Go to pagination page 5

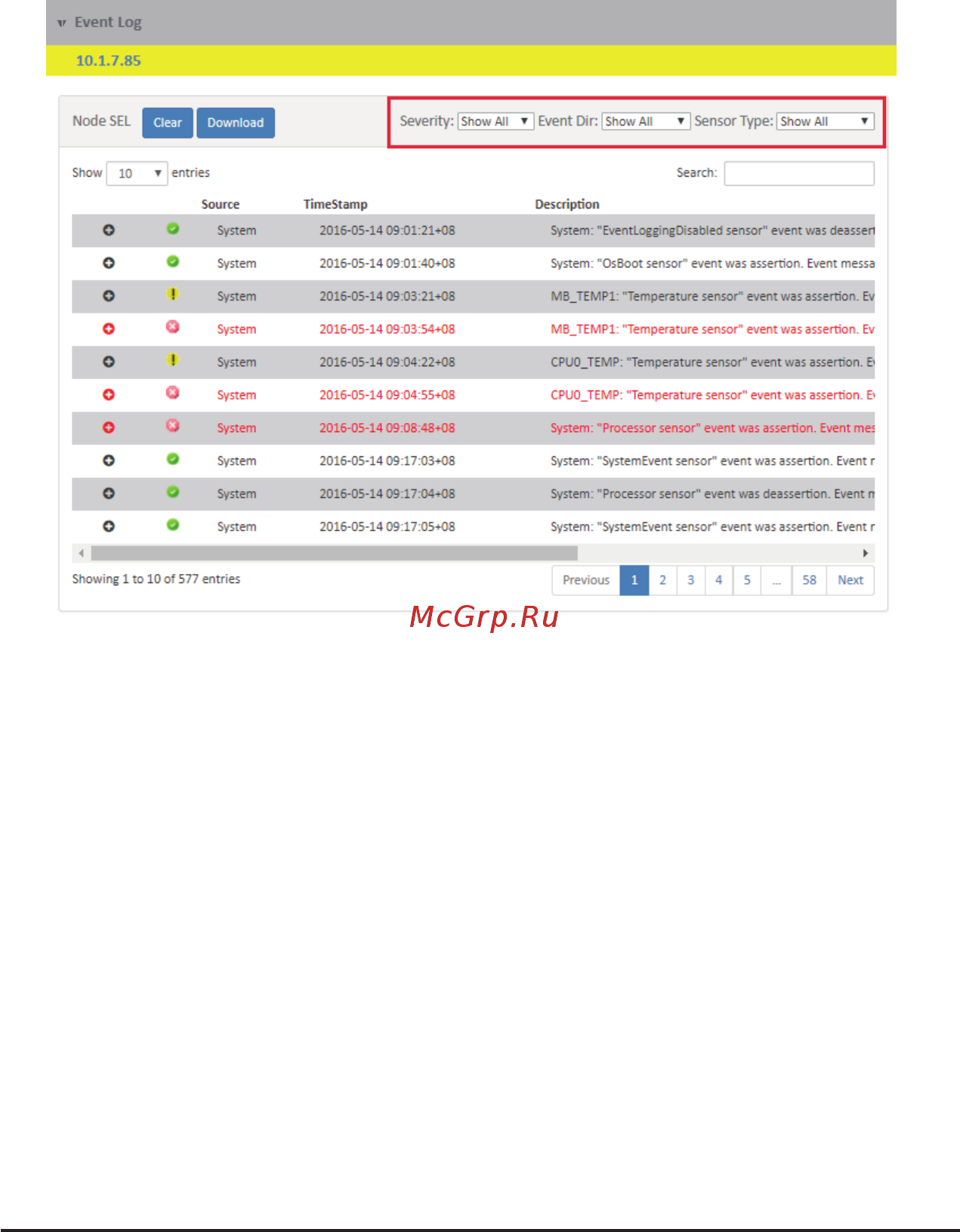click(x=747, y=580)
